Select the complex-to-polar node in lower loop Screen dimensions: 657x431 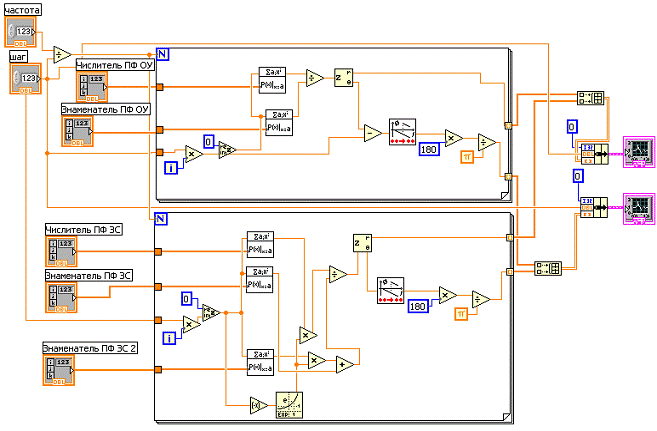[x=360, y=243]
